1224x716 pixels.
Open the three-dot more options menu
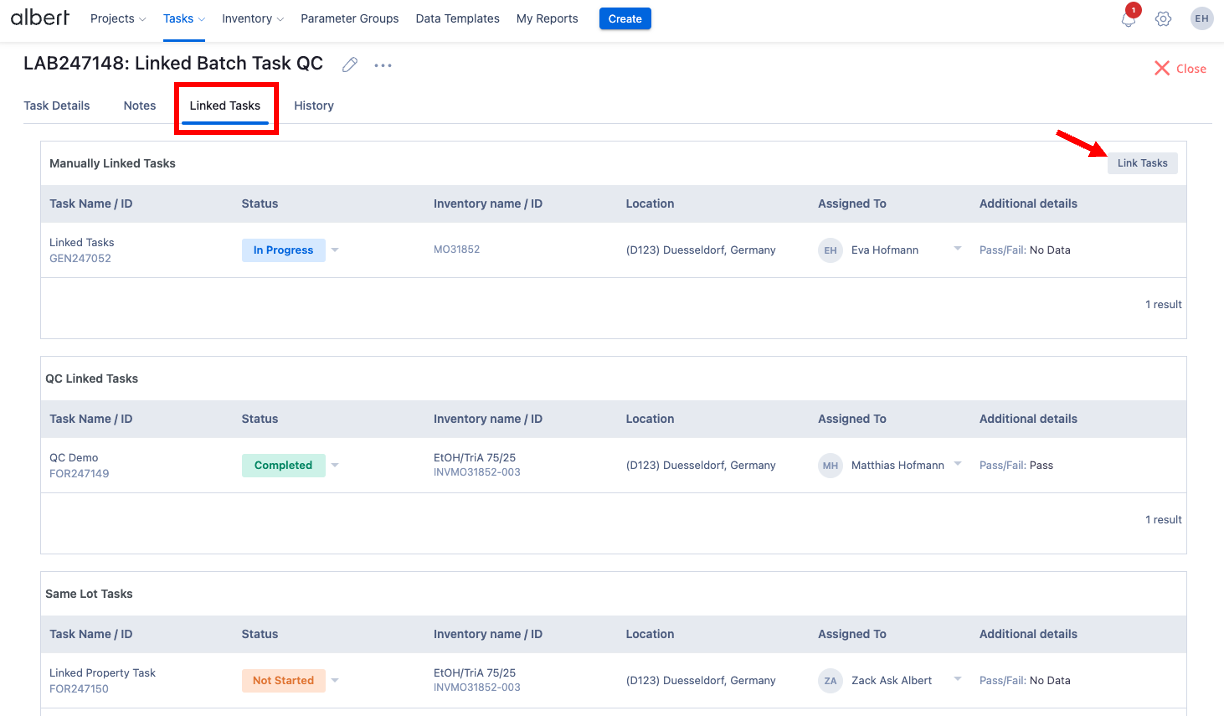[x=383, y=65]
